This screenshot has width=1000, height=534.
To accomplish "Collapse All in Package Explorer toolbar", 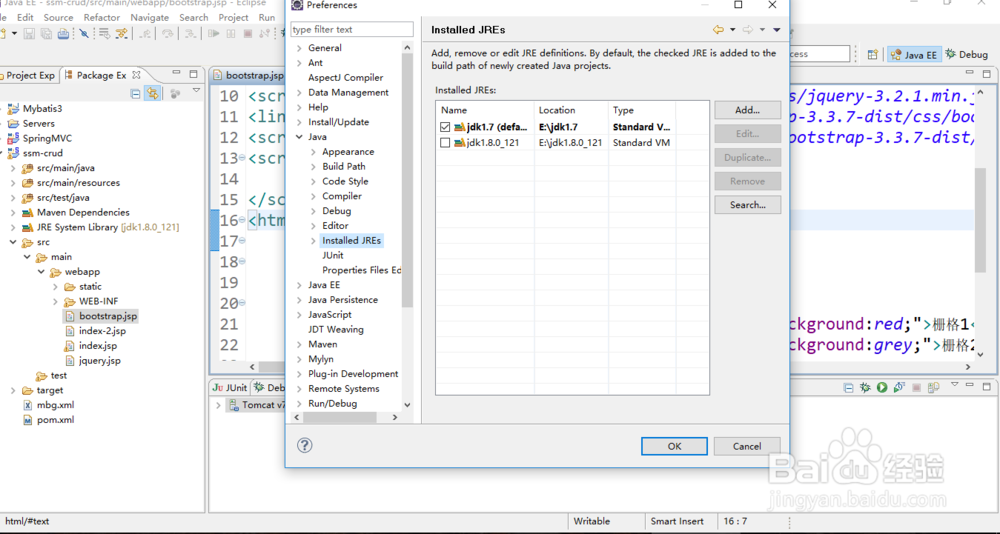I will [135, 94].
